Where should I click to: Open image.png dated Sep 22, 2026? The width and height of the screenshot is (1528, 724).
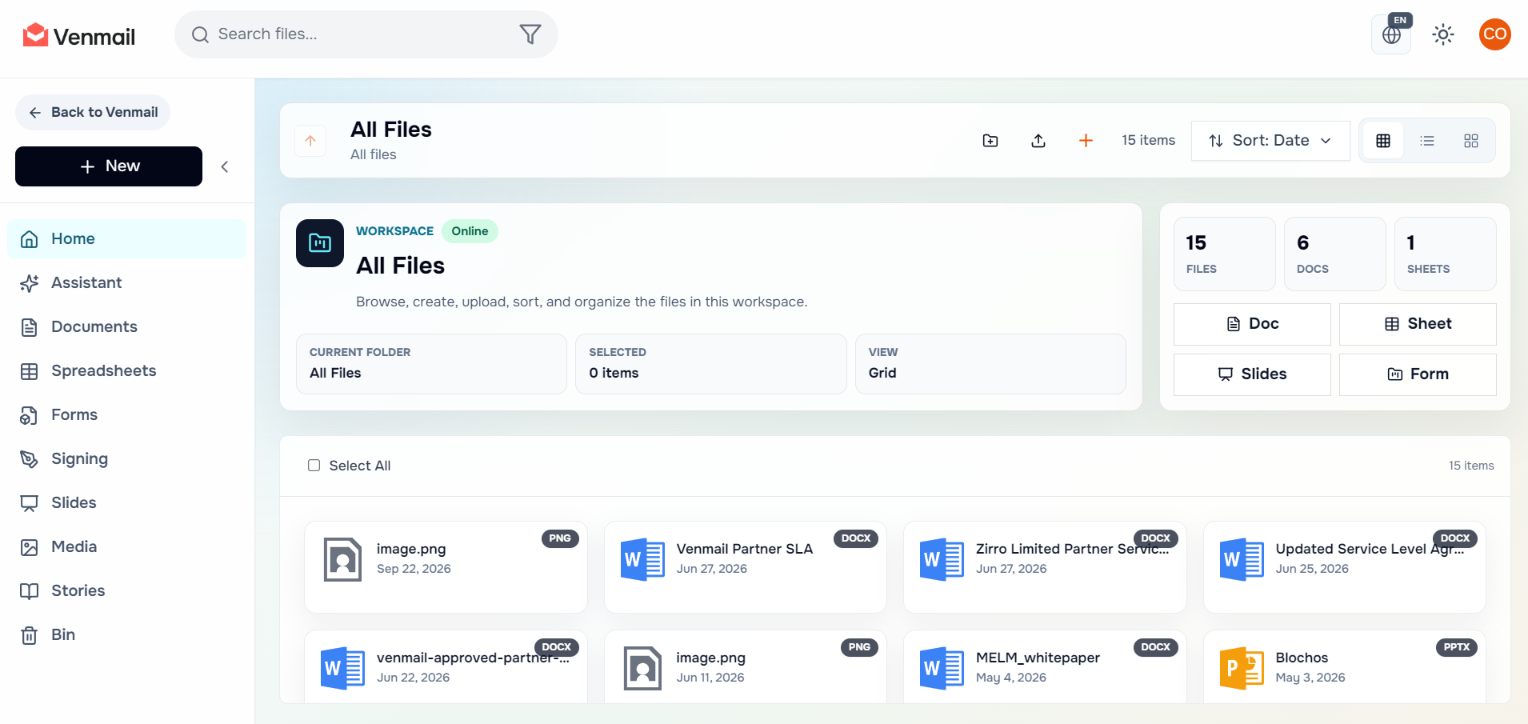click(x=446, y=567)
